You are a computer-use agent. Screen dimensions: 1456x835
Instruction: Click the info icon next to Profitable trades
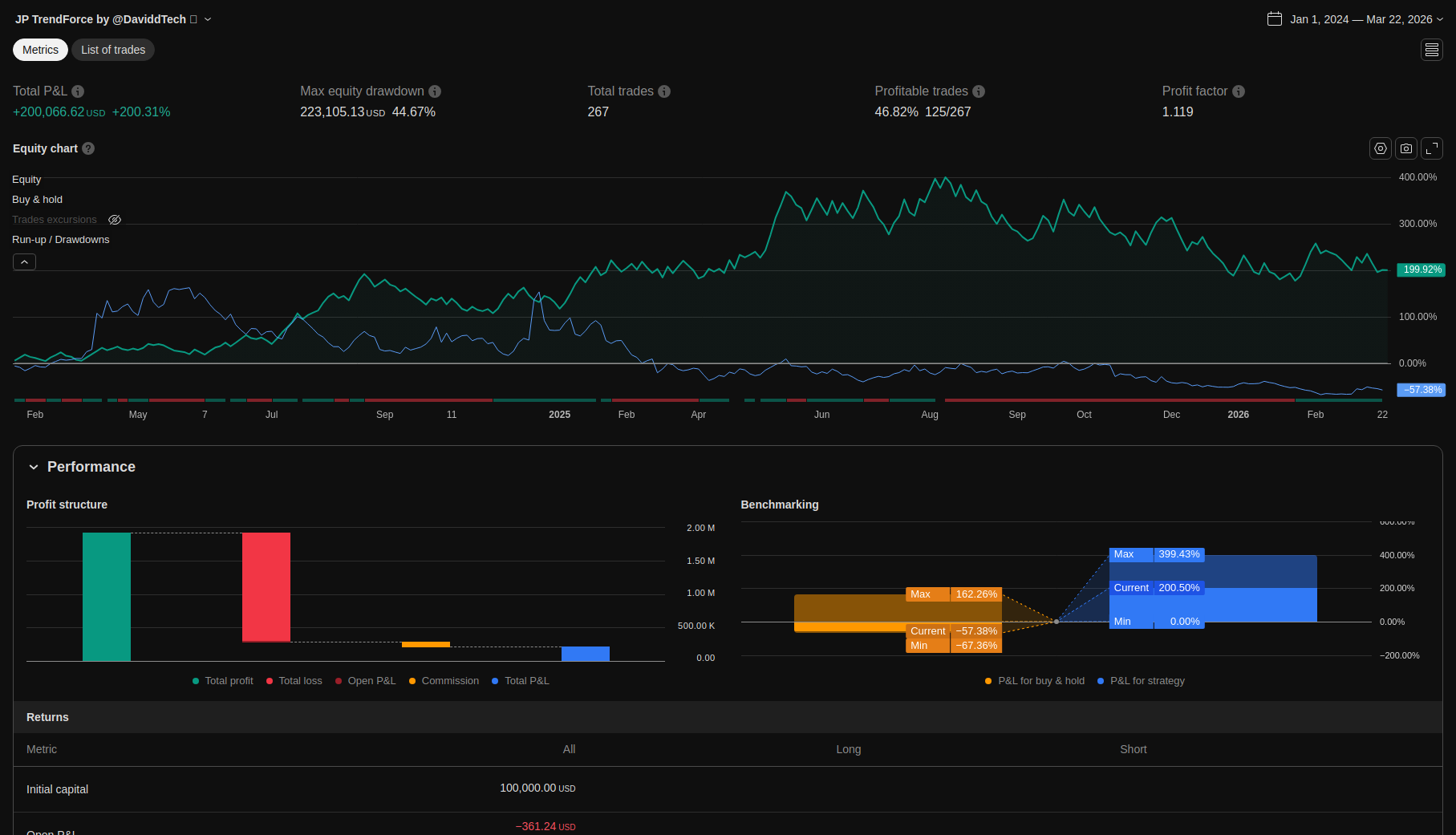979,91
